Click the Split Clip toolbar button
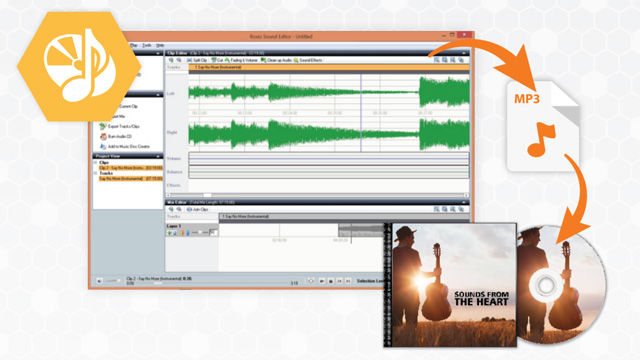The image size is (640, 360). (x=197, y=60)
